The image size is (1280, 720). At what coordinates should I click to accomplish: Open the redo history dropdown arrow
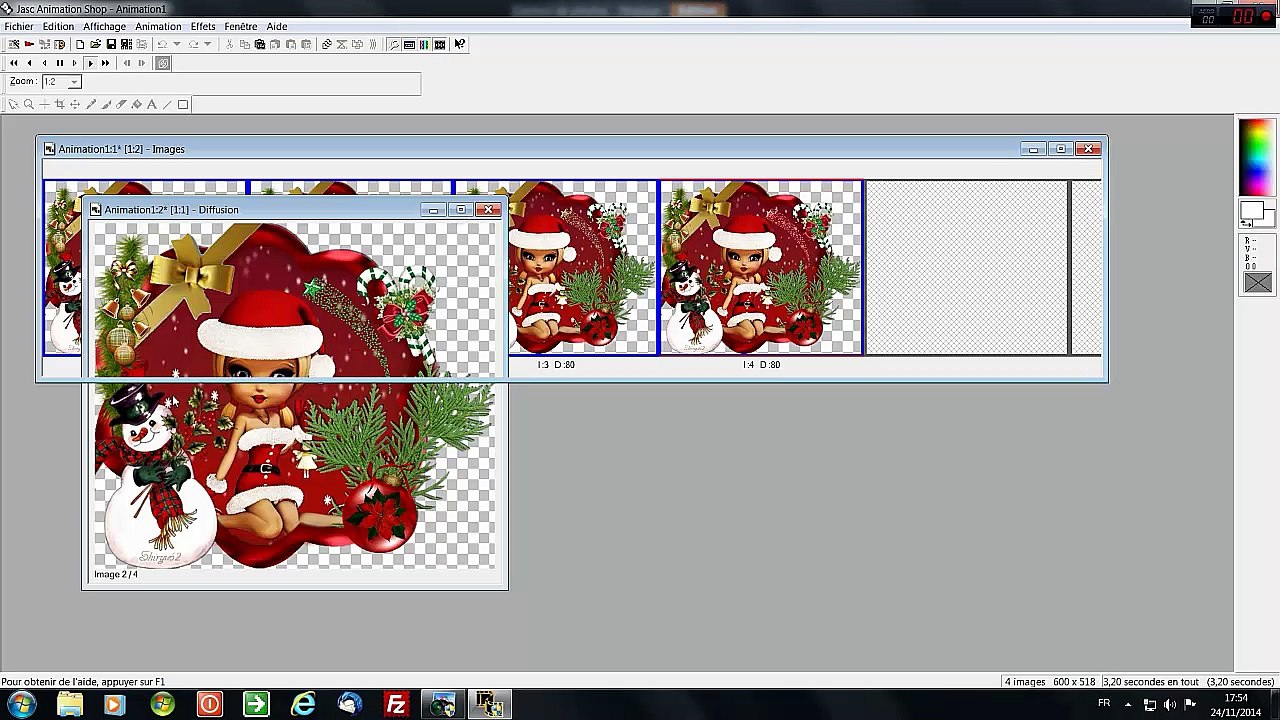tap(207, 44)
